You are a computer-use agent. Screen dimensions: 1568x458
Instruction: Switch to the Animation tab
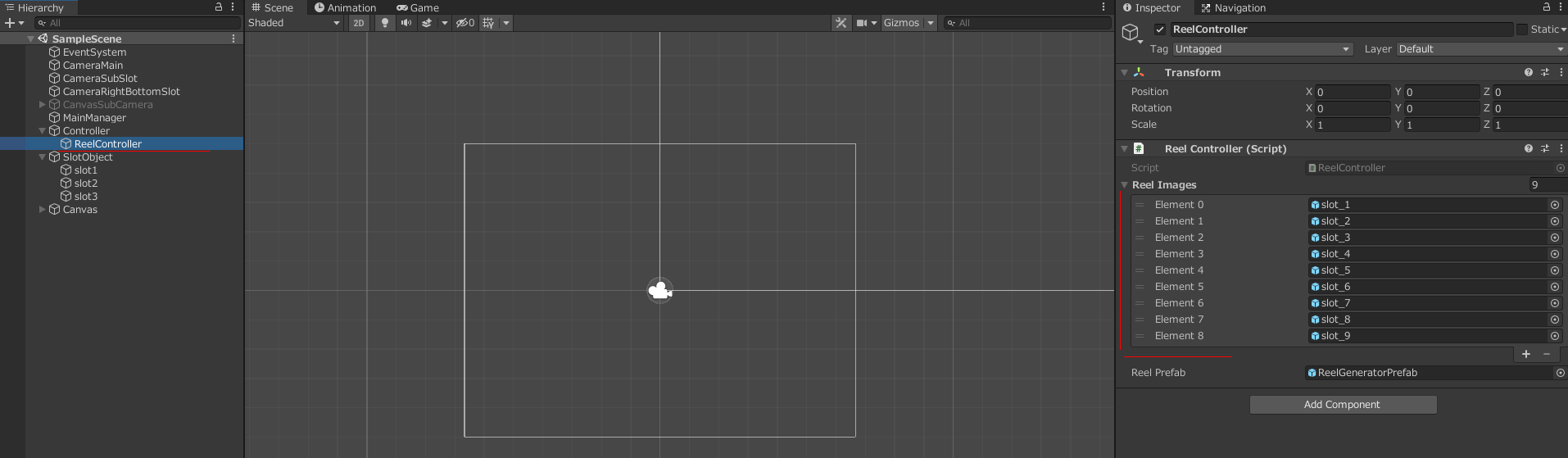pyautogui.click(x=345, y=7)
